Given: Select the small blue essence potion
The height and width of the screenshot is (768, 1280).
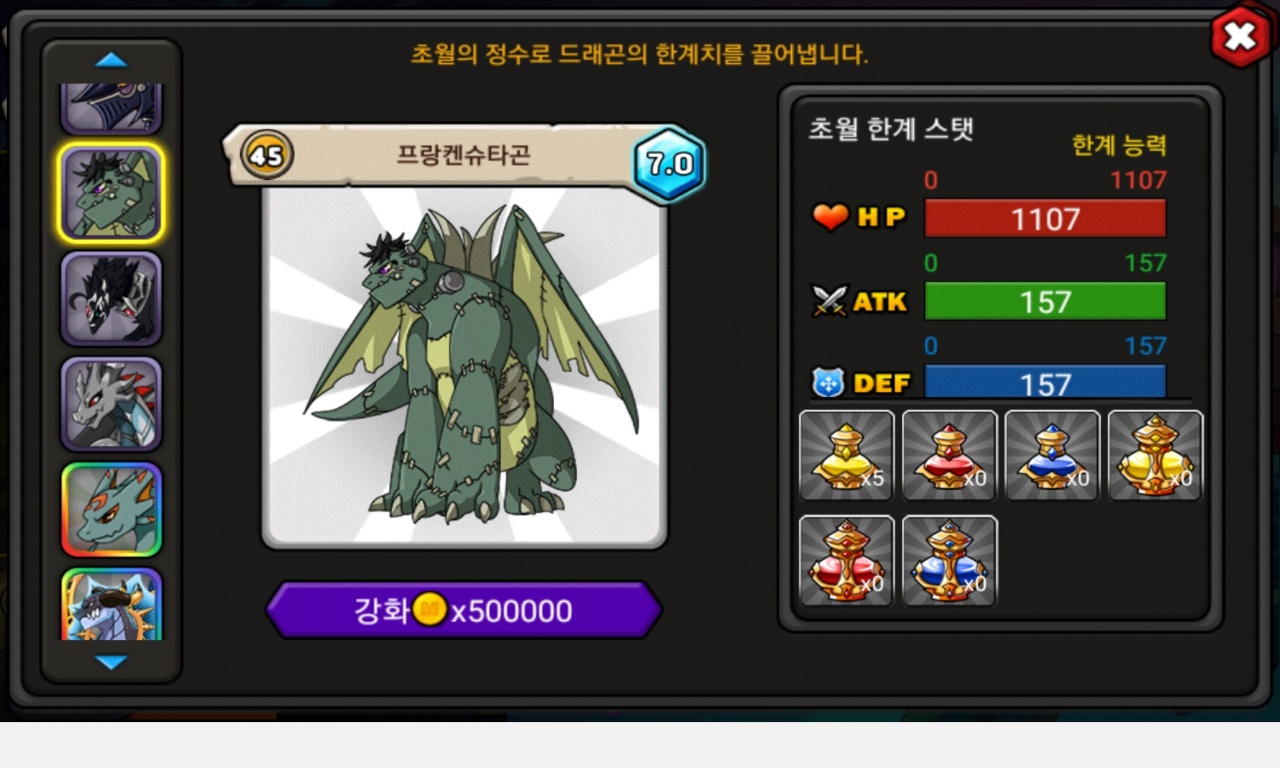Looking at the screenshot, I should (x=1052, y=455).
